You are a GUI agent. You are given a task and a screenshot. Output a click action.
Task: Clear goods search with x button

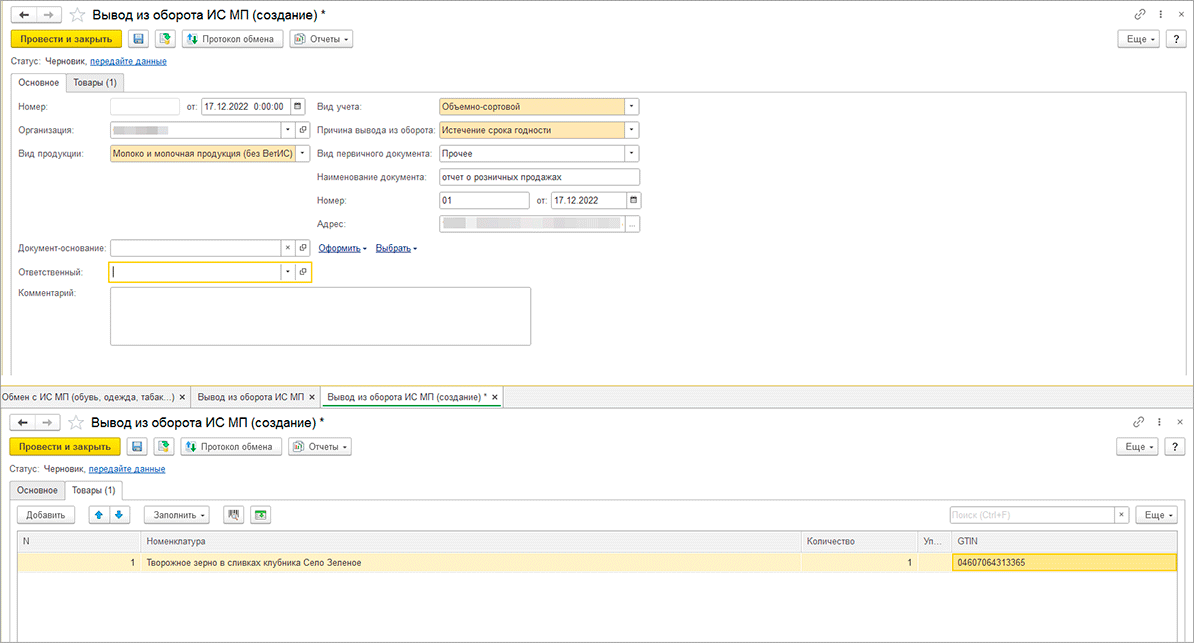[x=1122, y=515]
